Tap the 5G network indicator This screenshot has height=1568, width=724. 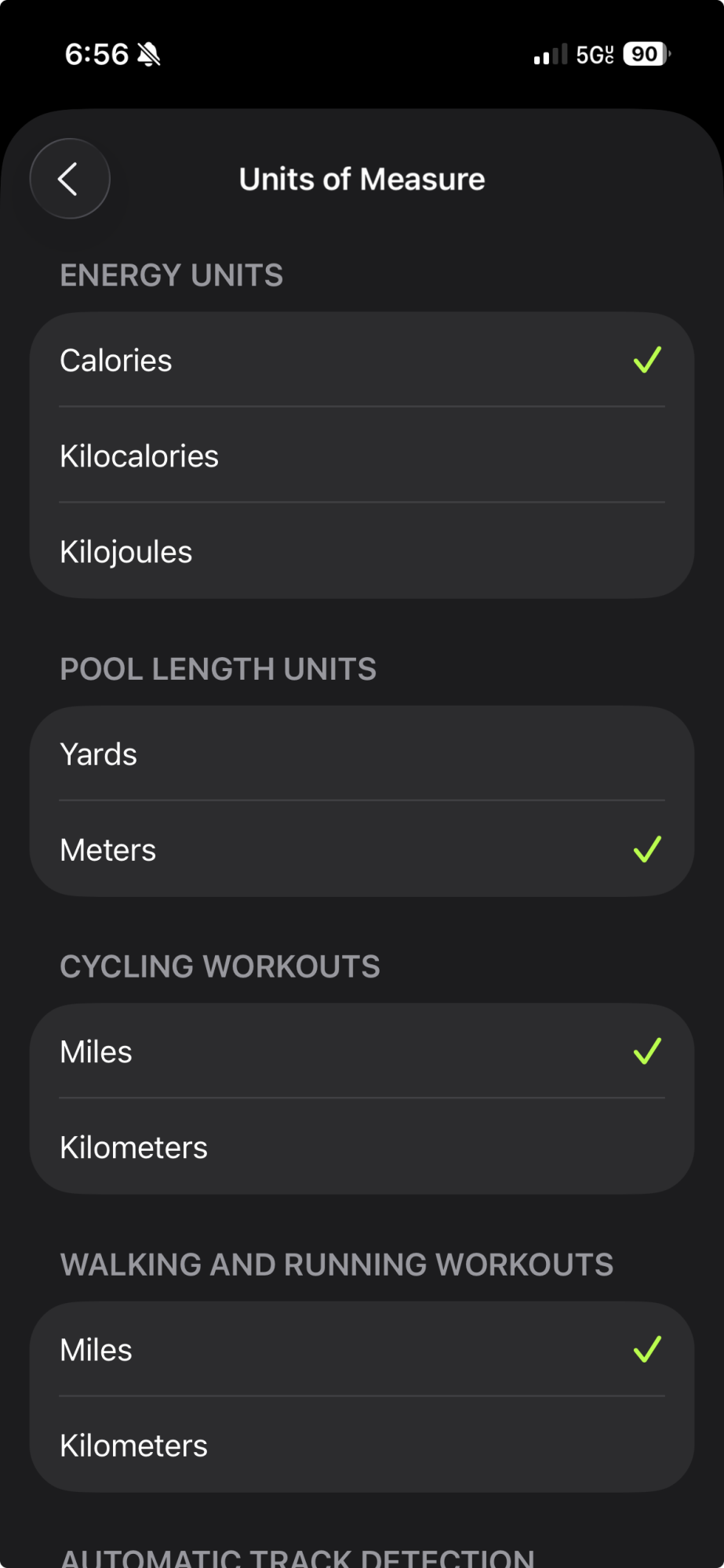(x=595, y=55)
